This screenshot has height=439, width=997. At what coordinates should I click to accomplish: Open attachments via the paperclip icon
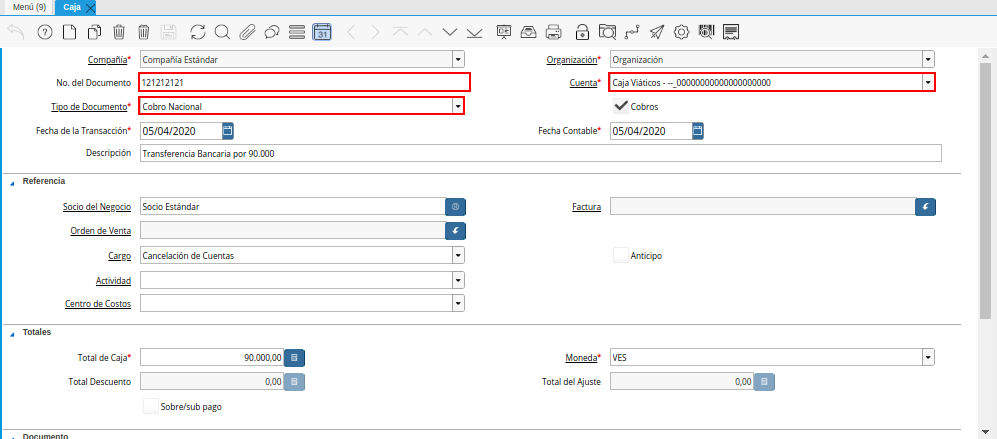(x=247, y=32)
